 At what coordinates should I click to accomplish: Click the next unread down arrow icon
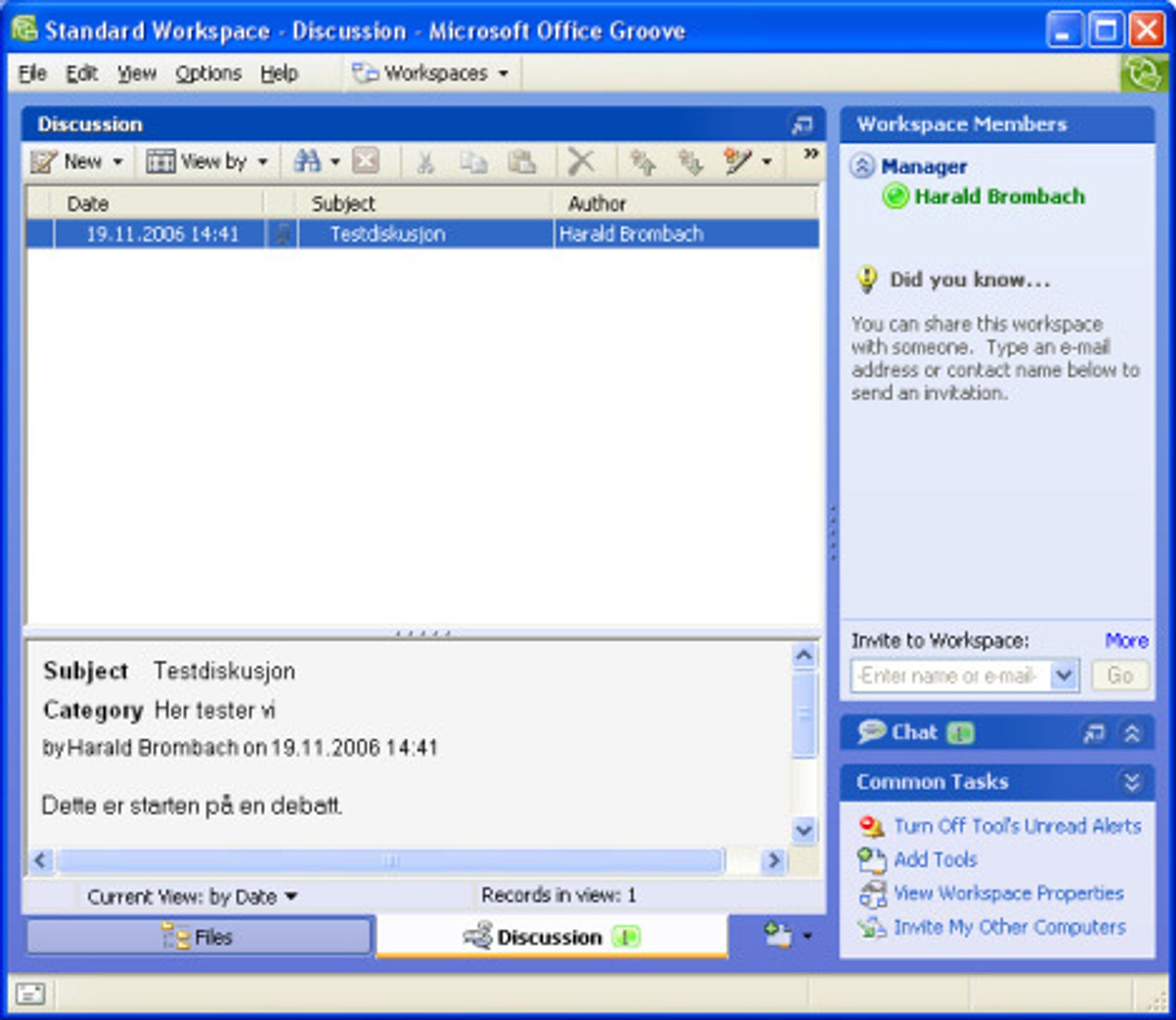tap(690, 162)
